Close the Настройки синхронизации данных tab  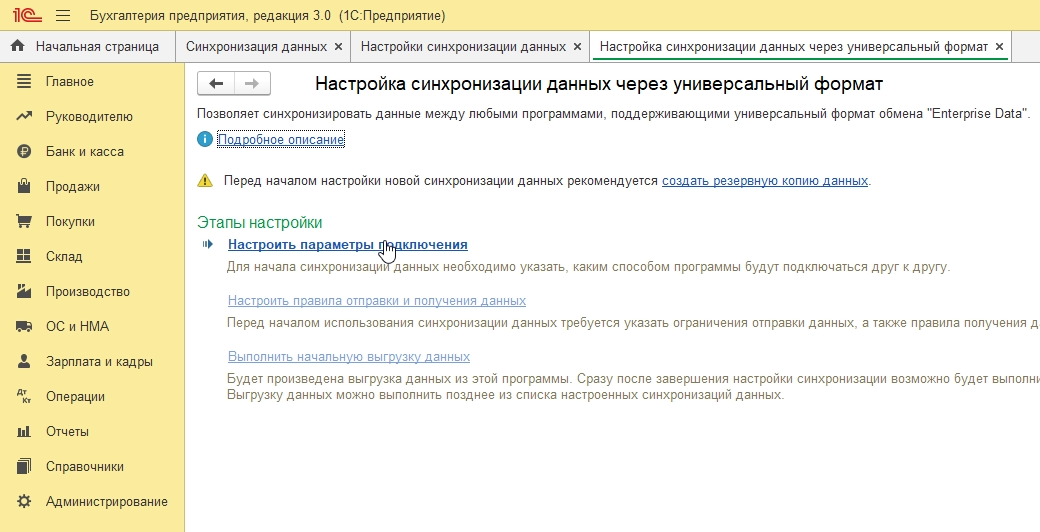click(577, 47)
